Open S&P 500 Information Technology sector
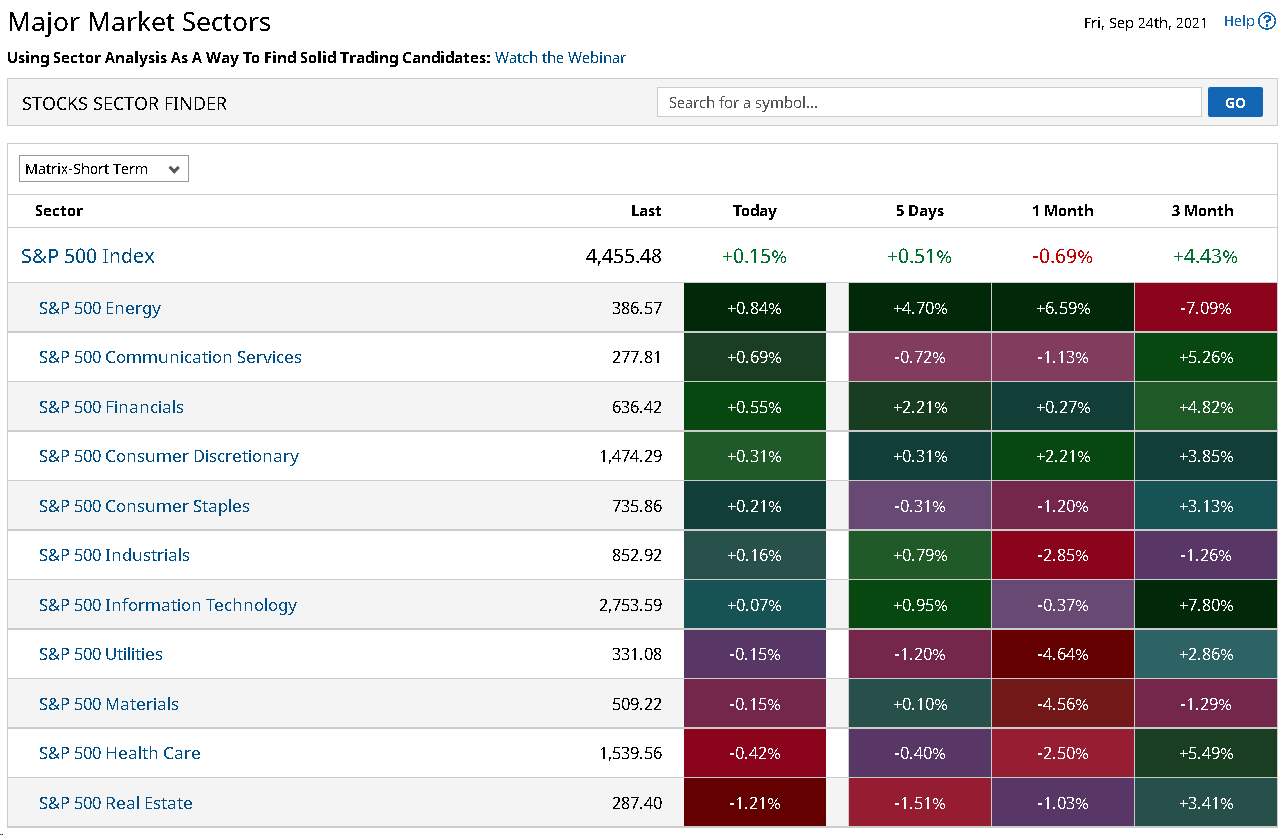The height and width of the screenshot is (835, 1280). pyautogui.click(x=168, y=605)
